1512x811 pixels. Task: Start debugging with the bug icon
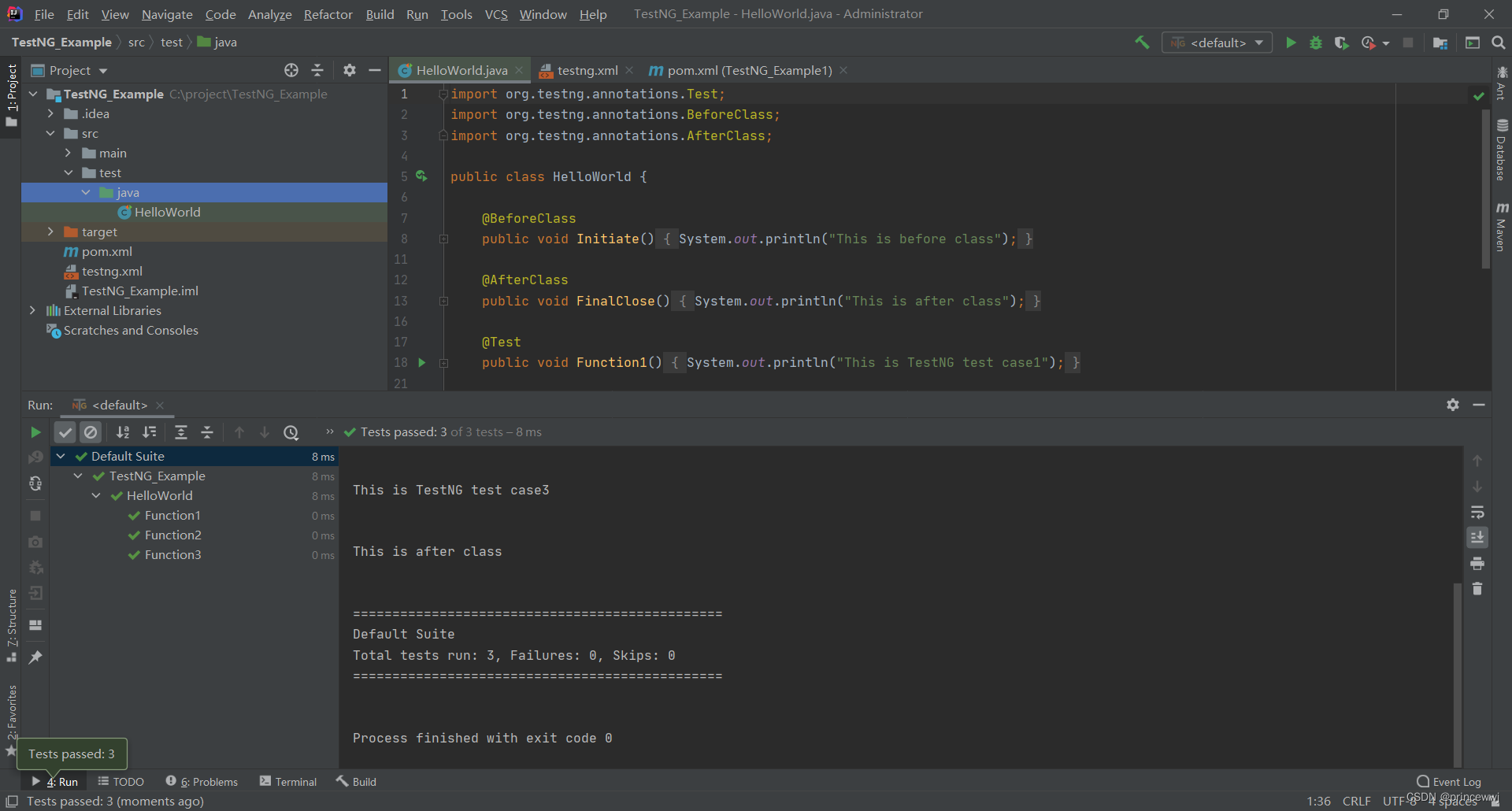1316,43
